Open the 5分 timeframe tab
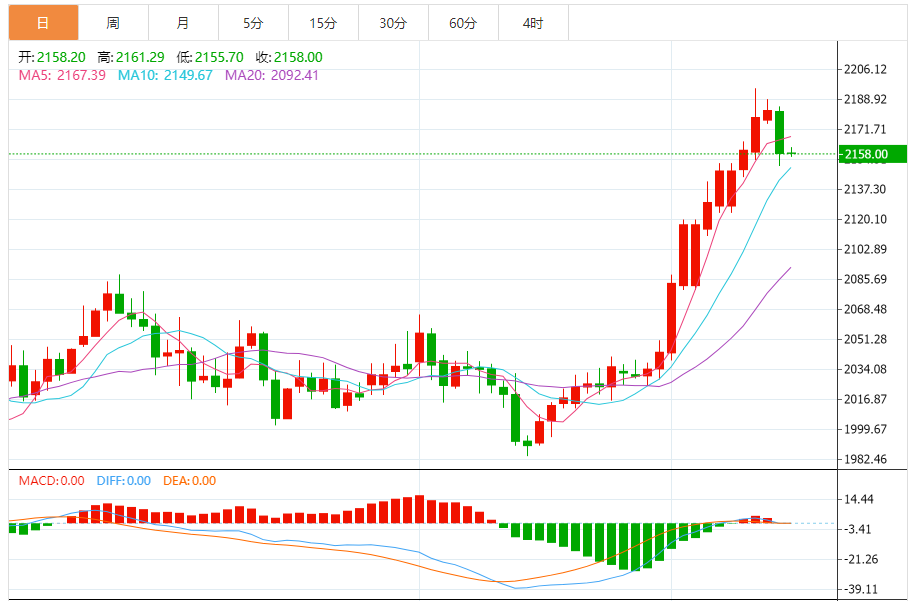The image size is (915, 601). coord(253,23)
